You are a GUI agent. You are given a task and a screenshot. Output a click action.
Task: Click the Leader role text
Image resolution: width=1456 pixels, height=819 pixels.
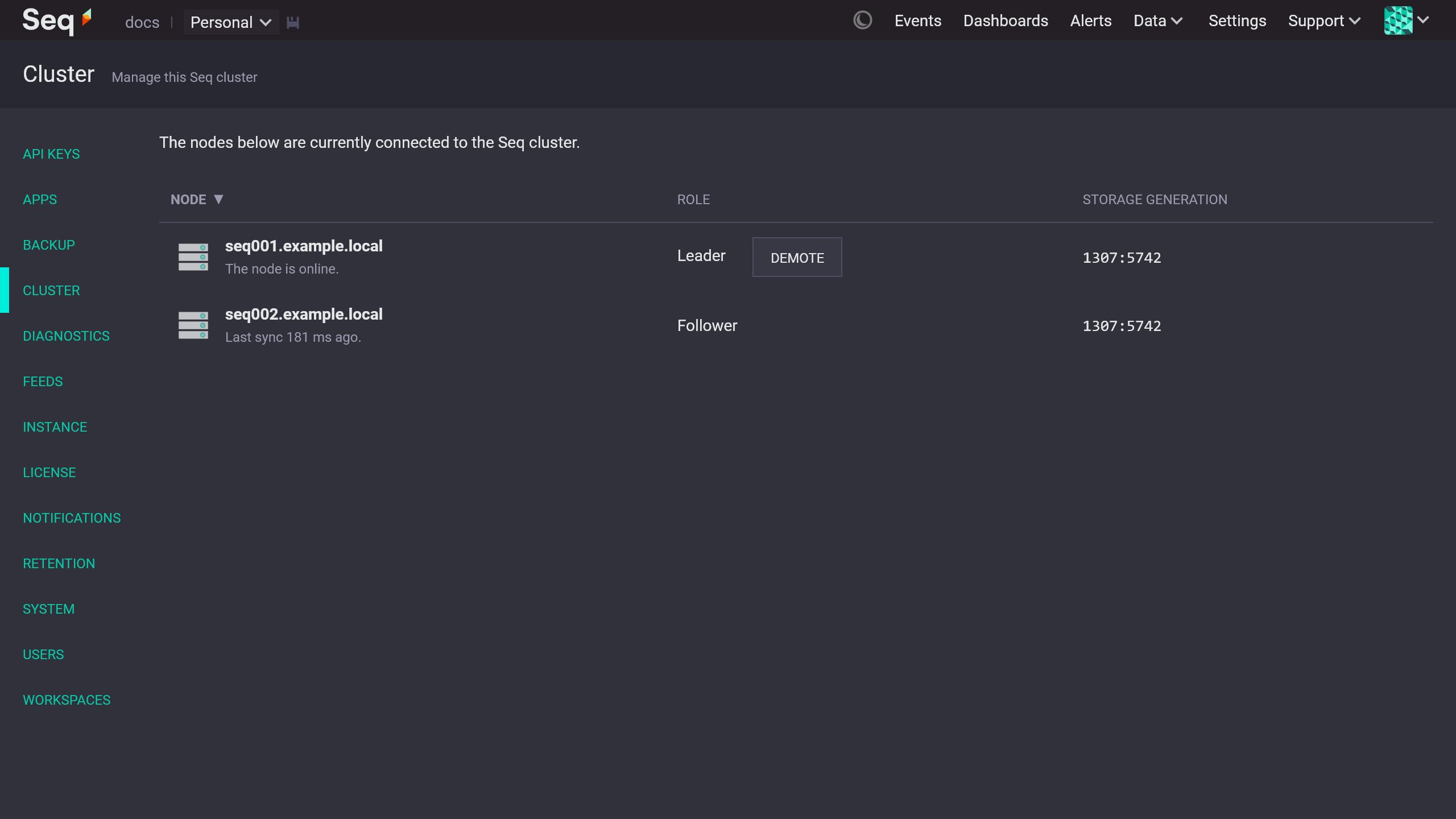701,256
